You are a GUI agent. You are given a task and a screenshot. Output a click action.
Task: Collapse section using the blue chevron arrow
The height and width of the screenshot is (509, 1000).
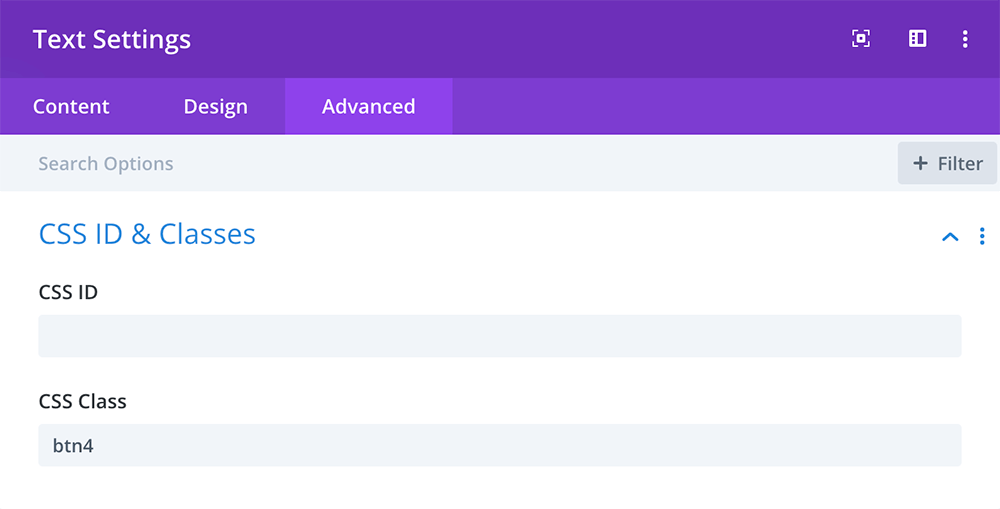950,237
